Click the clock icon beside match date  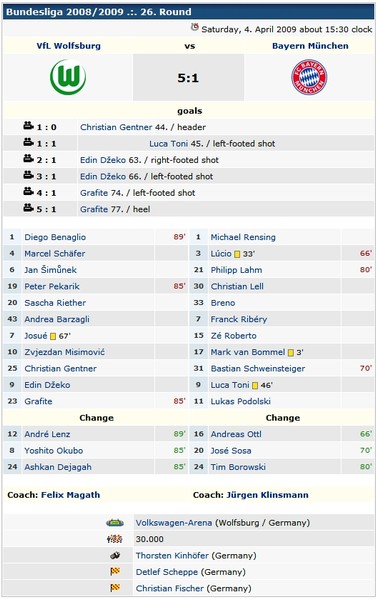coord(195,28)
